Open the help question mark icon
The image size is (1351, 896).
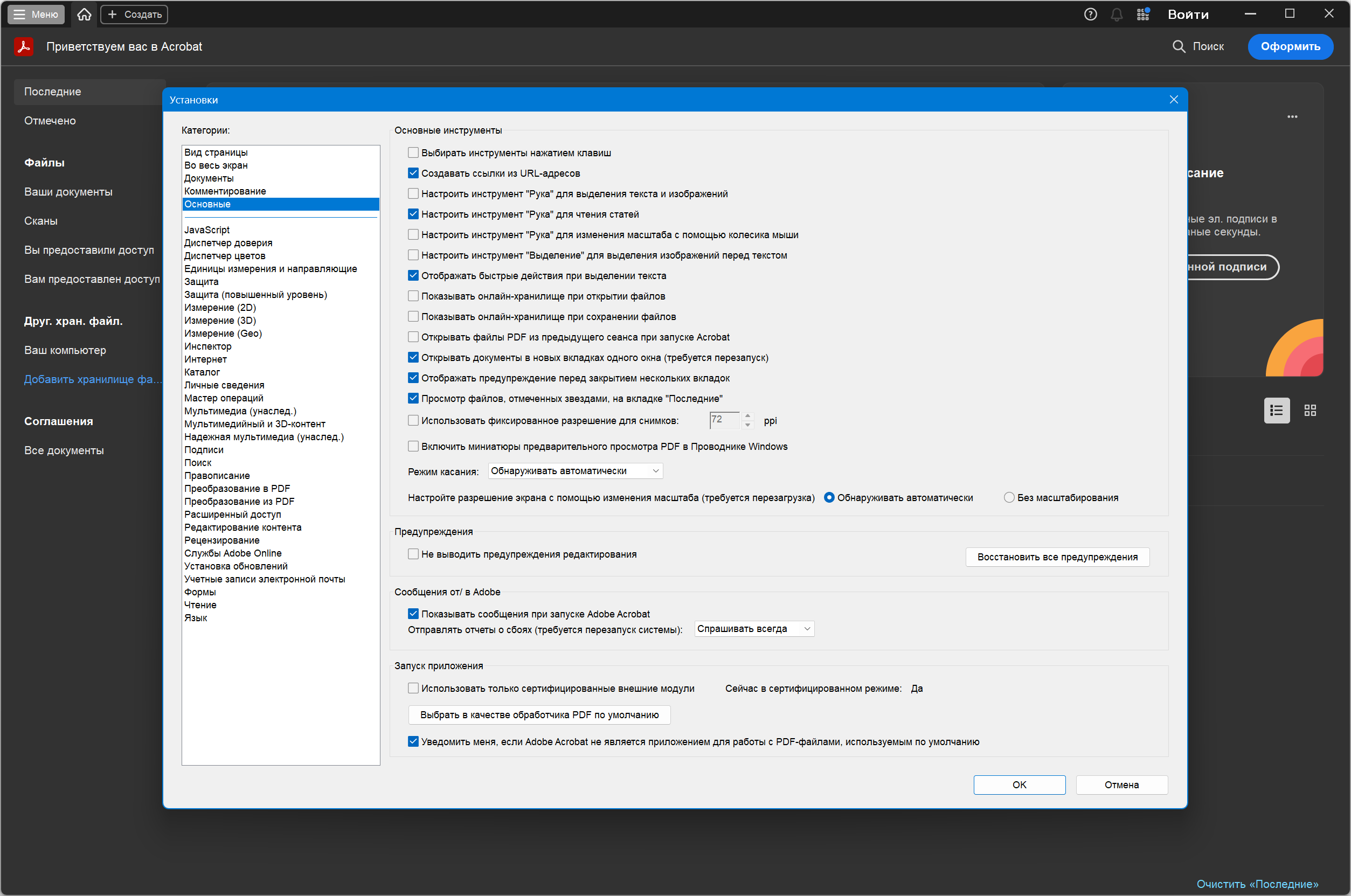click(x=1090, y=15)
